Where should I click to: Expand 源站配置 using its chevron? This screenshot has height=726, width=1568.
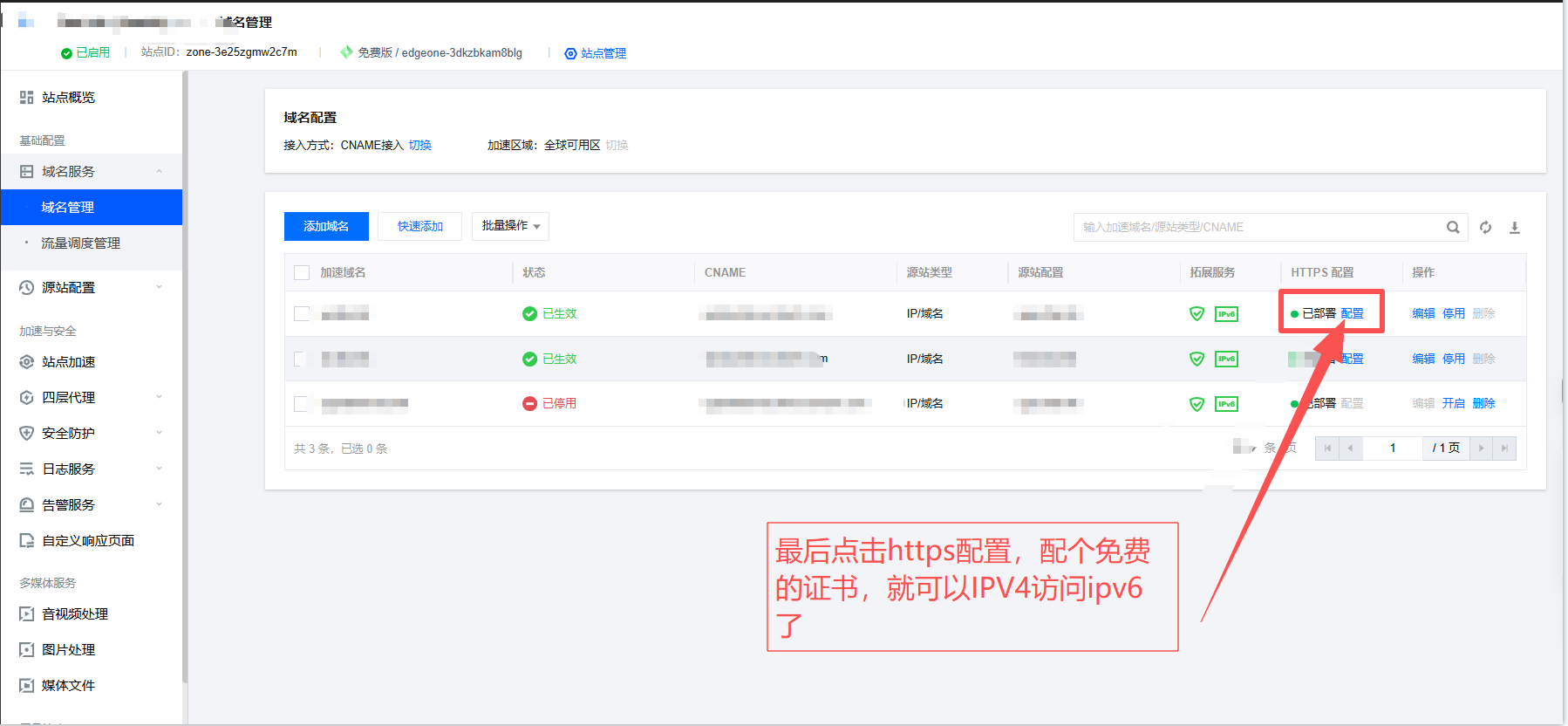[159, 287]
